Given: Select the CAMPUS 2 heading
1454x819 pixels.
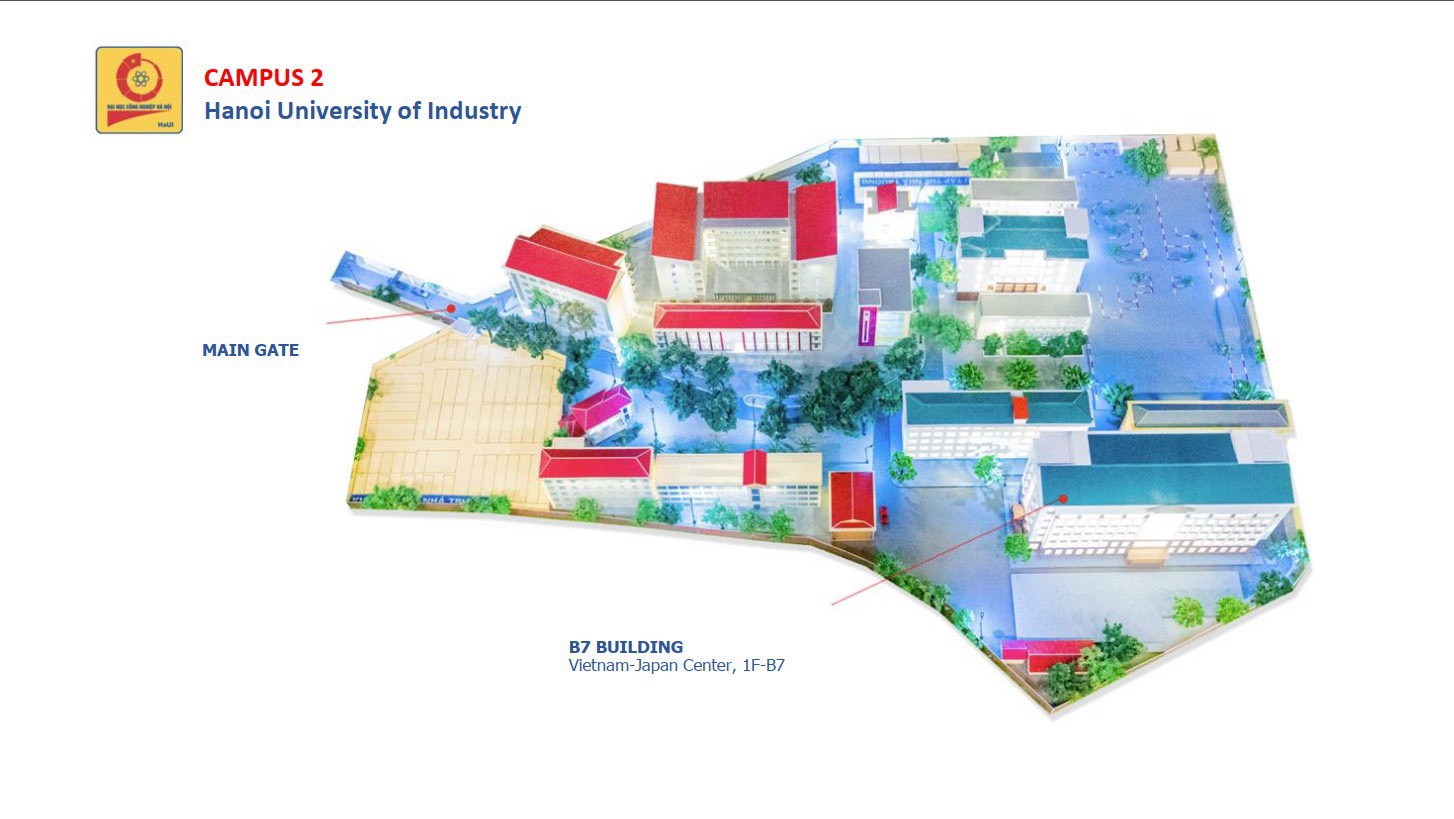Looking at the screenshot, I should point(264,78).
